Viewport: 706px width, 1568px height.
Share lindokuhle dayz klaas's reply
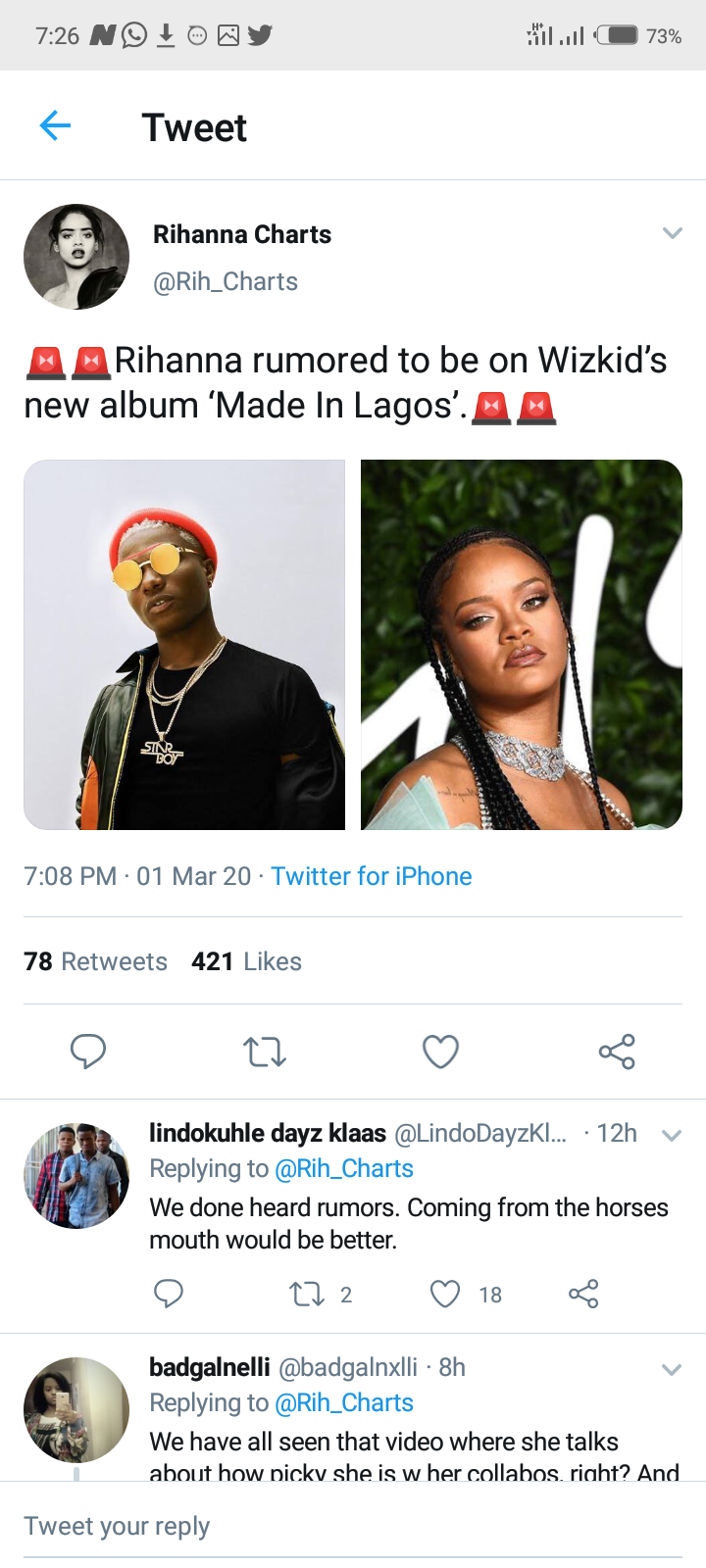coord(583,1294)
